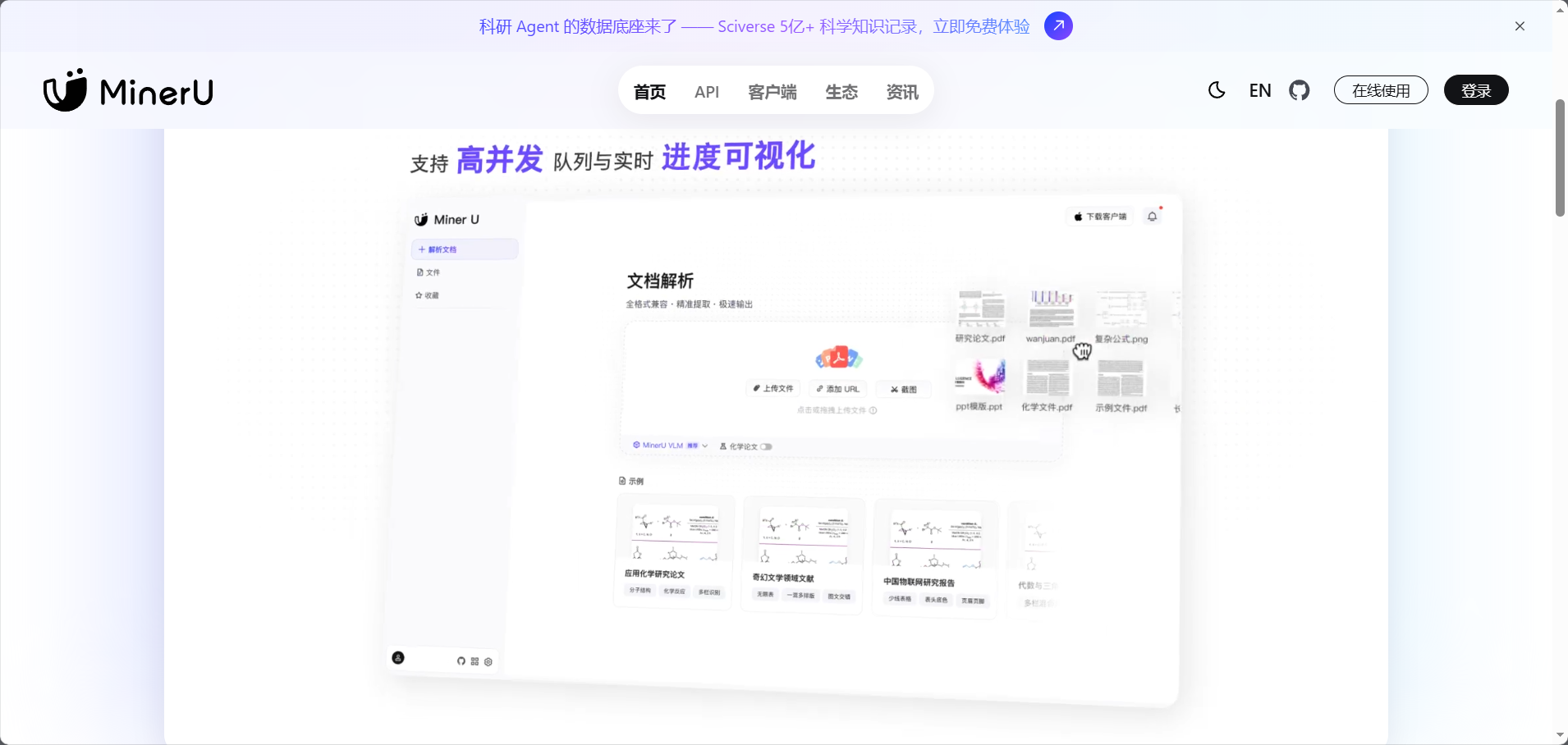
Task: Click the 添加 URL button
Action: pyautogui.click(x=838, y=389)
